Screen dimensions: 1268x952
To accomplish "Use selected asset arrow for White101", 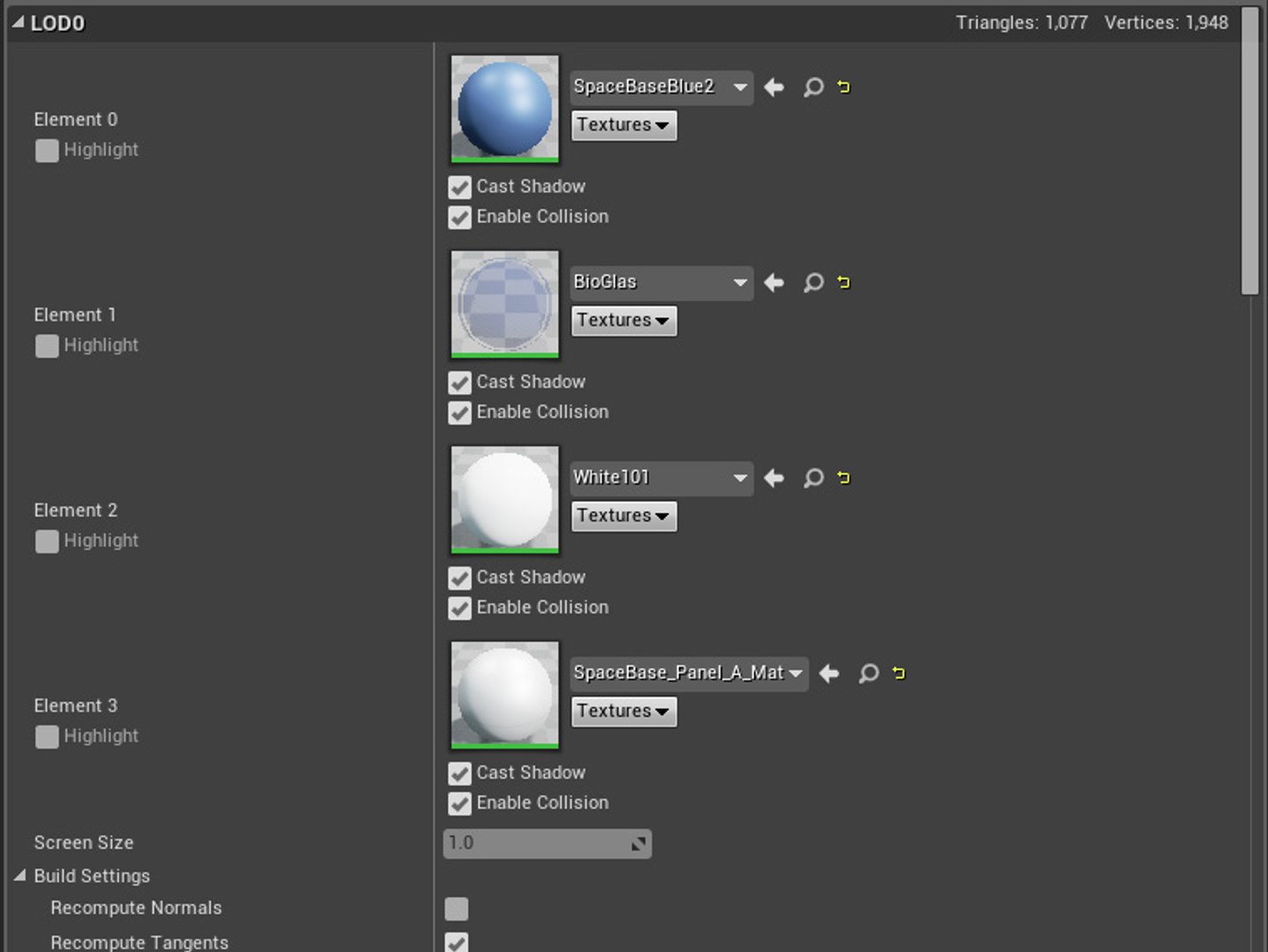I will (774, 479).
